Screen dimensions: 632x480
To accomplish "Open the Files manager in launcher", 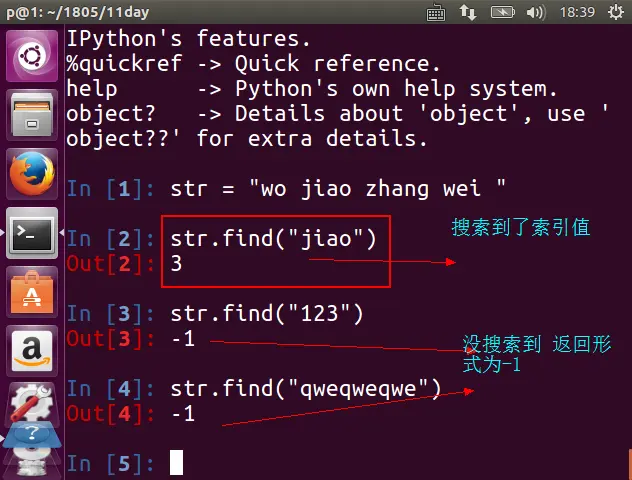I will (x=32, y=115).
